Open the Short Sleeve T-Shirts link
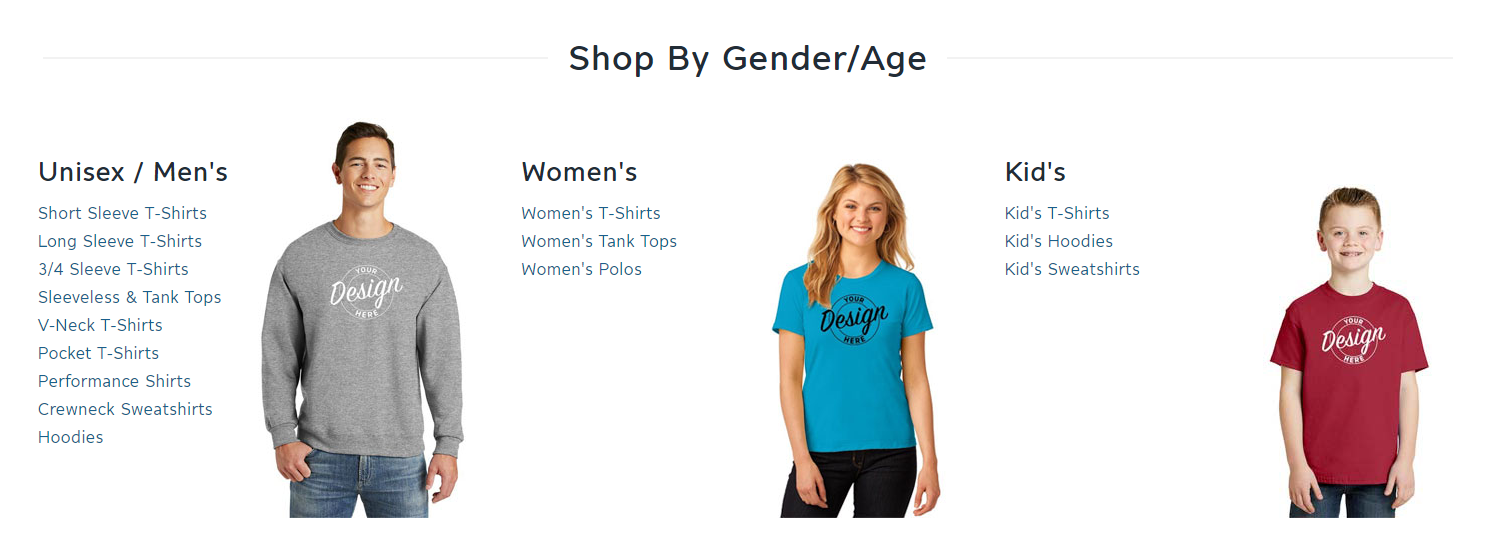Image resolution: width=1499 pixels, height=551 pixels. [122, 213]
